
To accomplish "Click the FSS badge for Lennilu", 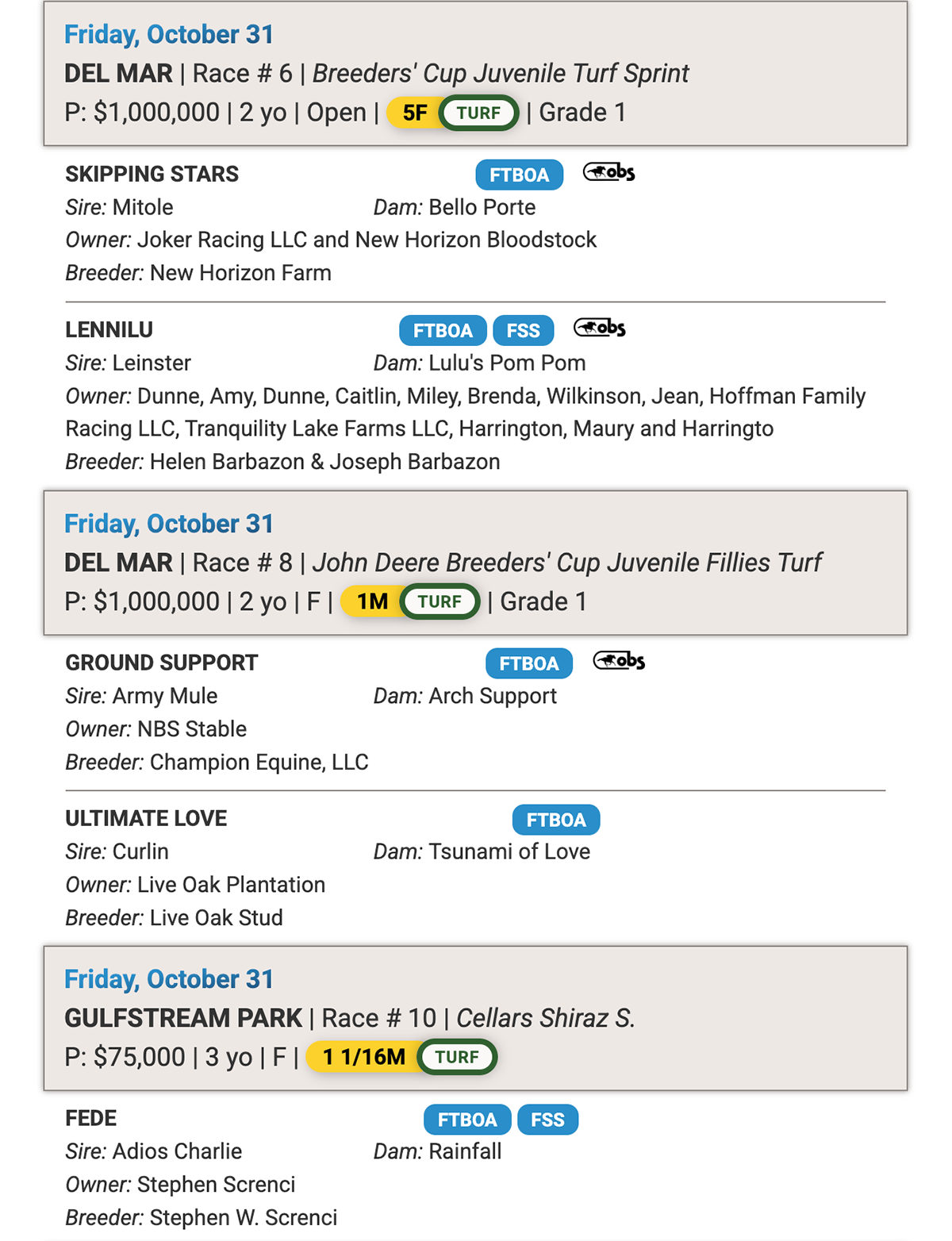I will coord(523,330).
